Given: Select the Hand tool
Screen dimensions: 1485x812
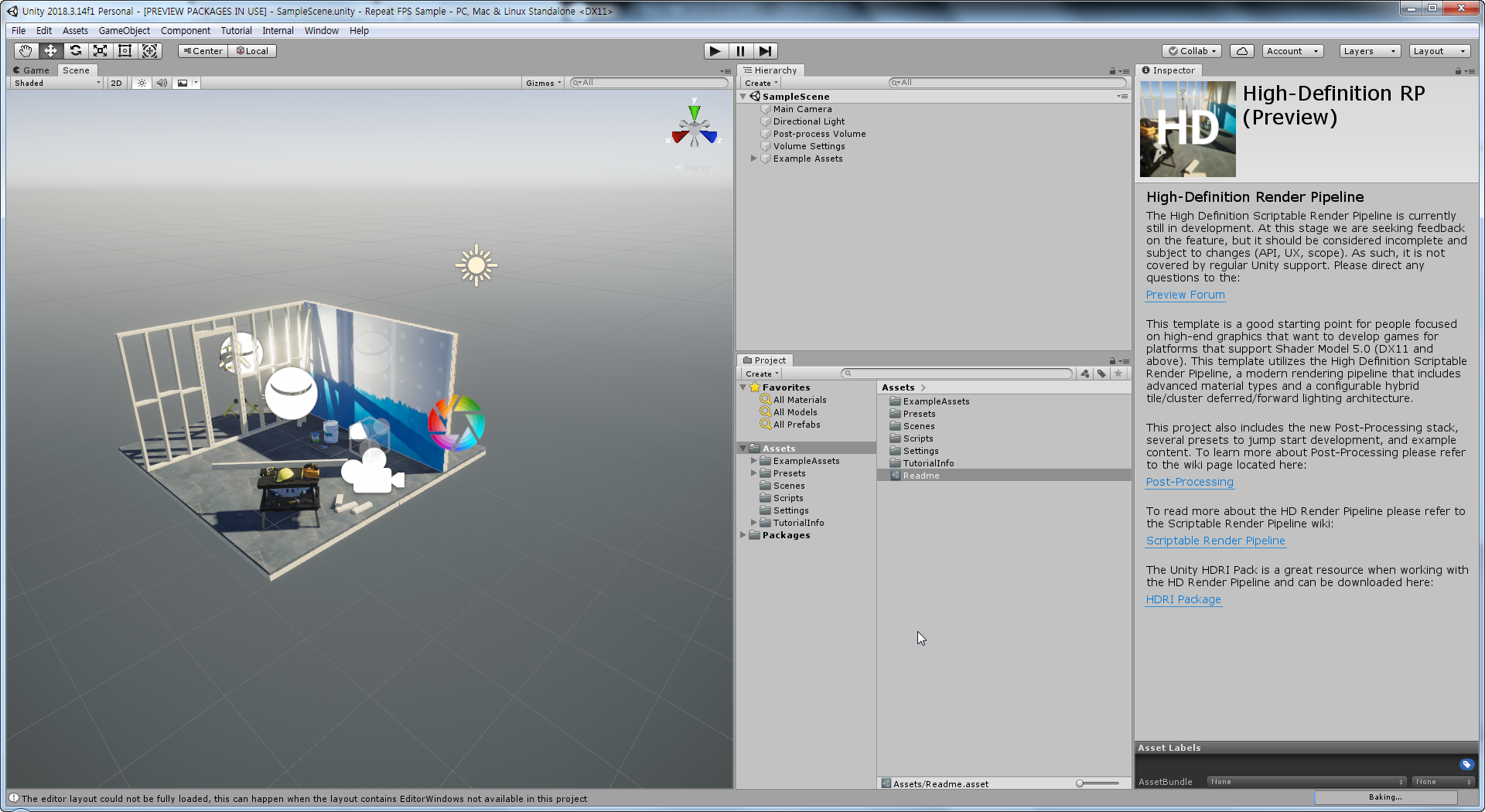Looking at the screenshot, I should [x=26, y=51].
